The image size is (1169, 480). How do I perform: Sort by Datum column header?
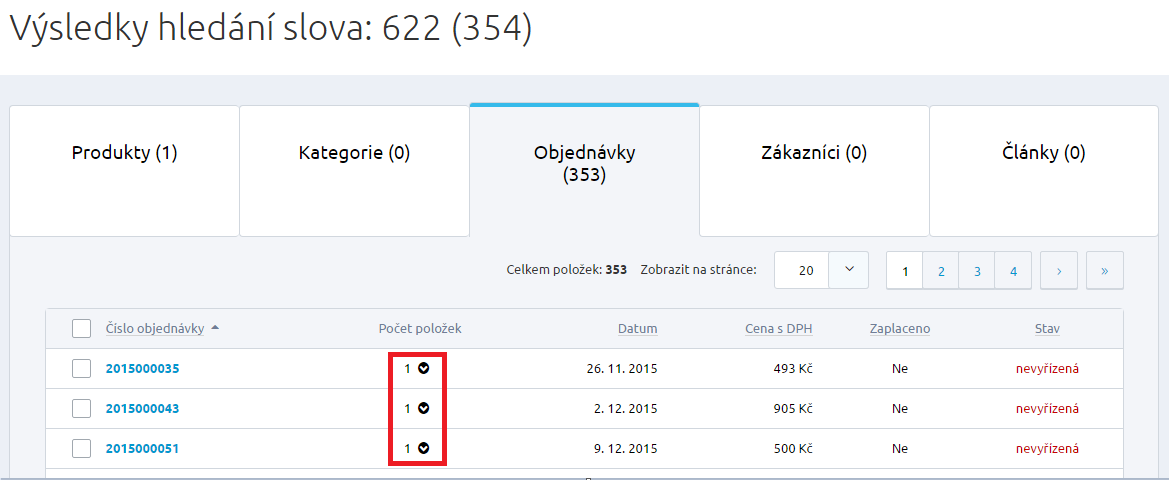[x=637, y=328]
